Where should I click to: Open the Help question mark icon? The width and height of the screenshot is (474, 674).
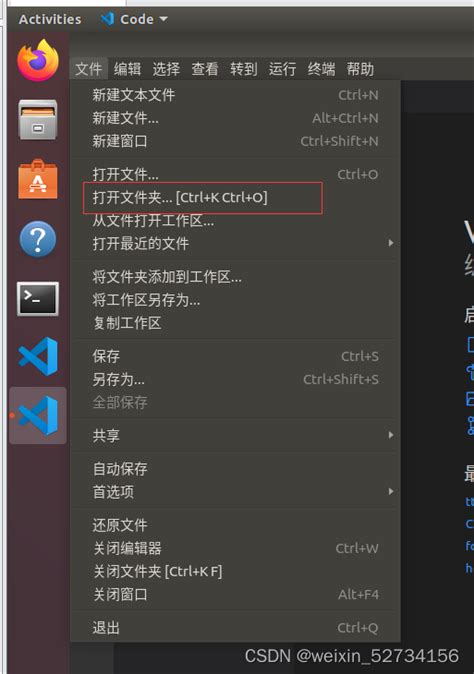[38, 239]
